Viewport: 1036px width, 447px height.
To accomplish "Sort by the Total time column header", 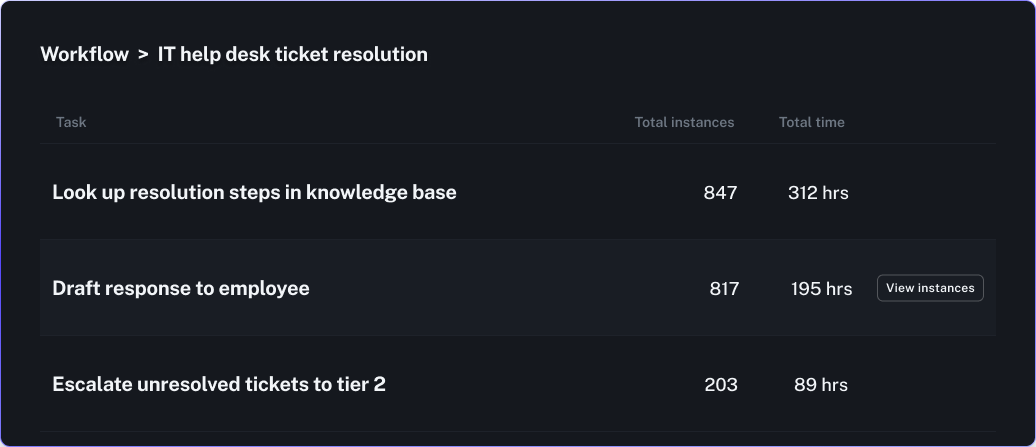I will point(811,122).
